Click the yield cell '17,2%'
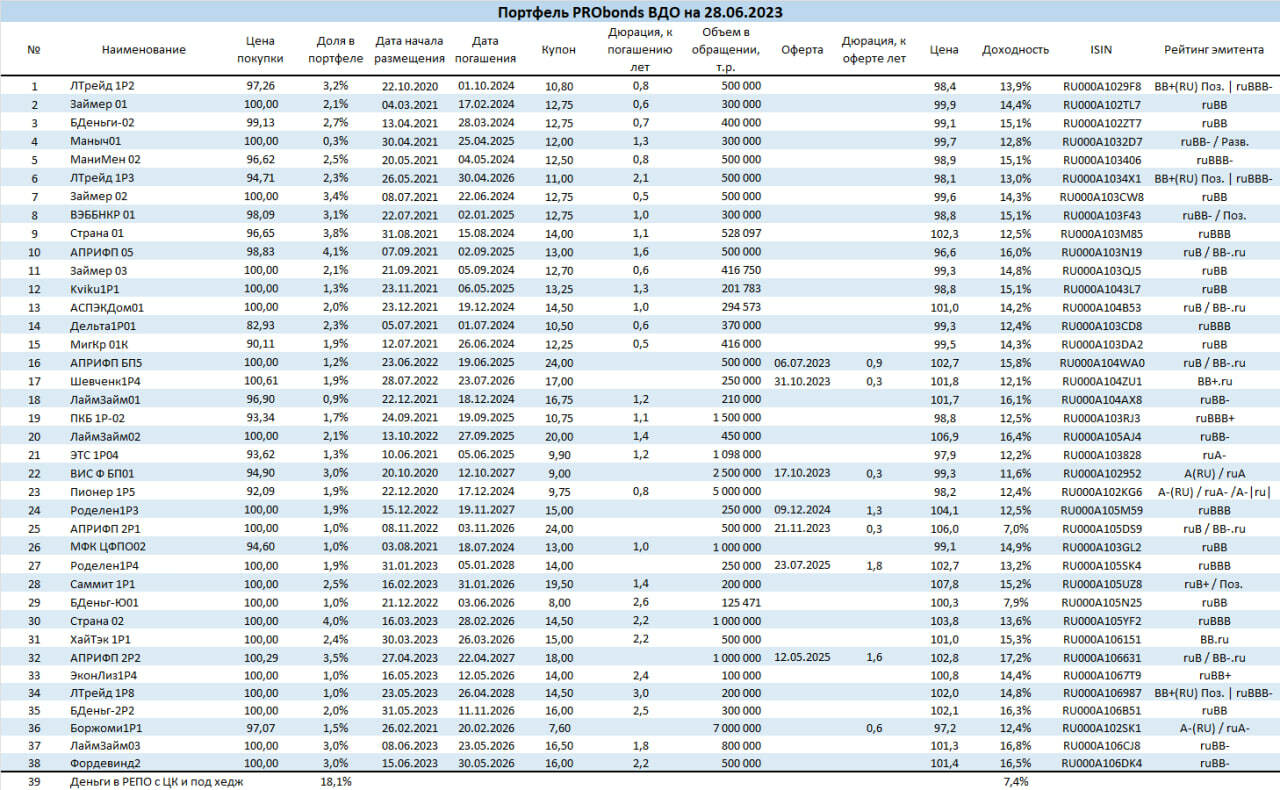This screenshot has width=1280, height=790. (x=1015, y=658)
